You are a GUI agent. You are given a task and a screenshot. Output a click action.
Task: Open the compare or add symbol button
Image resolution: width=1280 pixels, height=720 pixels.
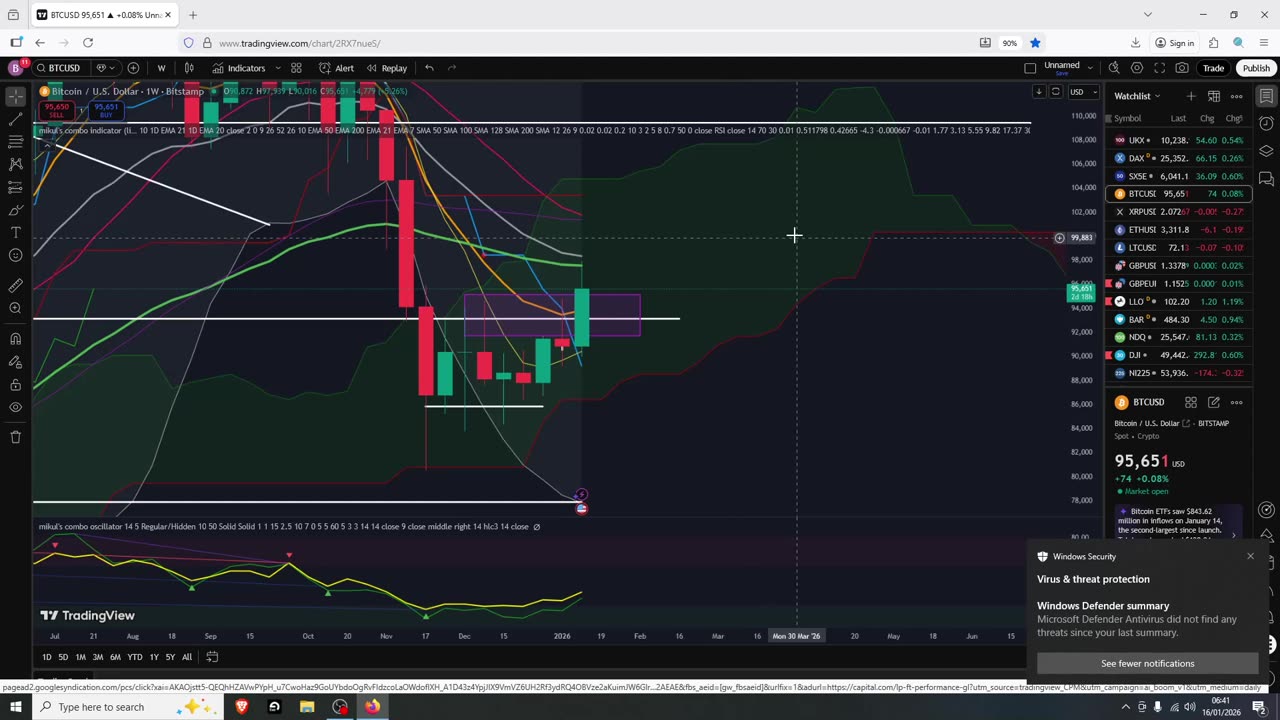point(133,68)
